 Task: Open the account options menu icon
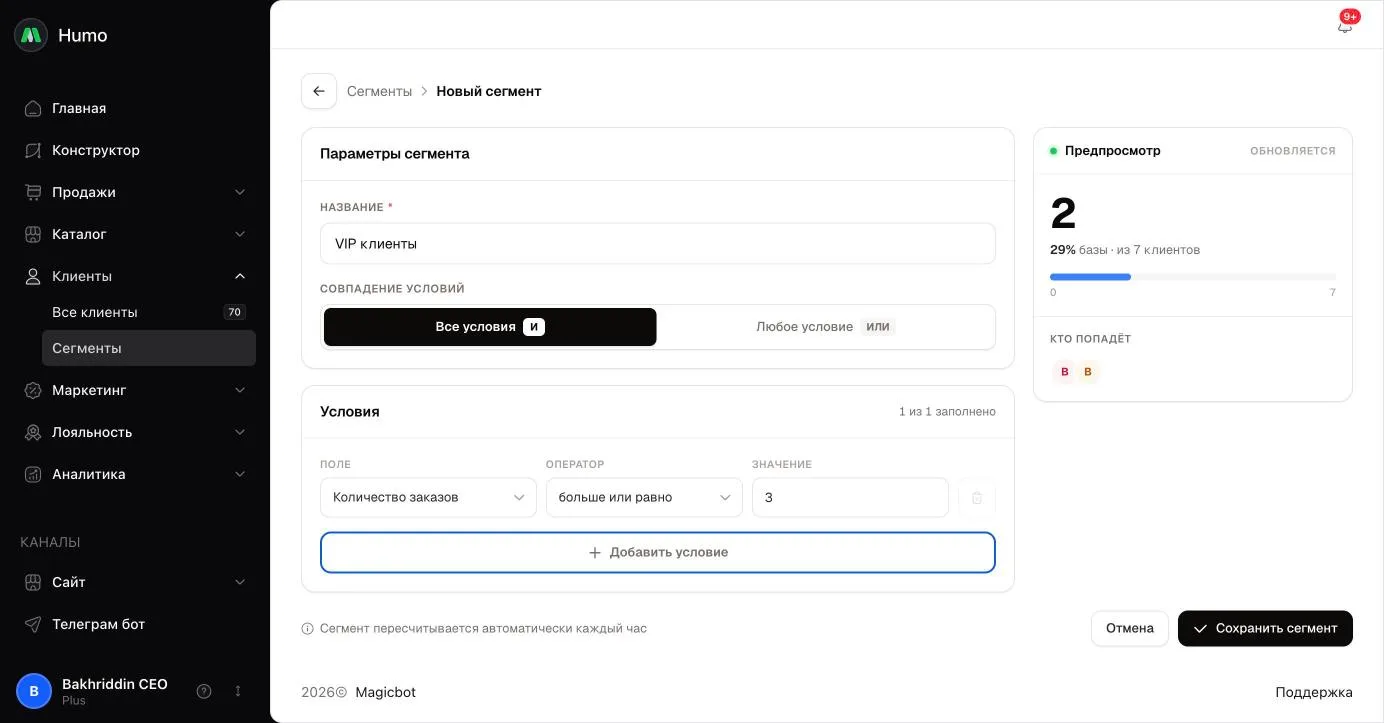238,691
